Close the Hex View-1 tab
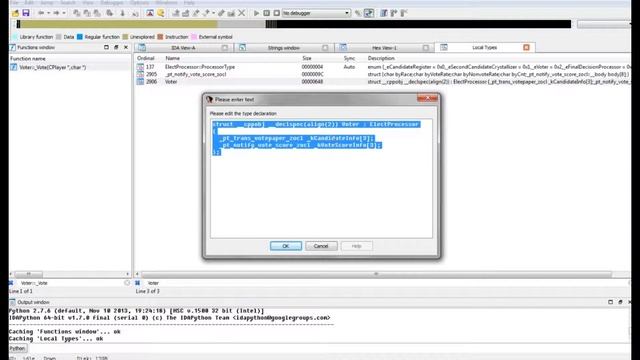This screenshot has height=360, width=640. coord(426,48)
